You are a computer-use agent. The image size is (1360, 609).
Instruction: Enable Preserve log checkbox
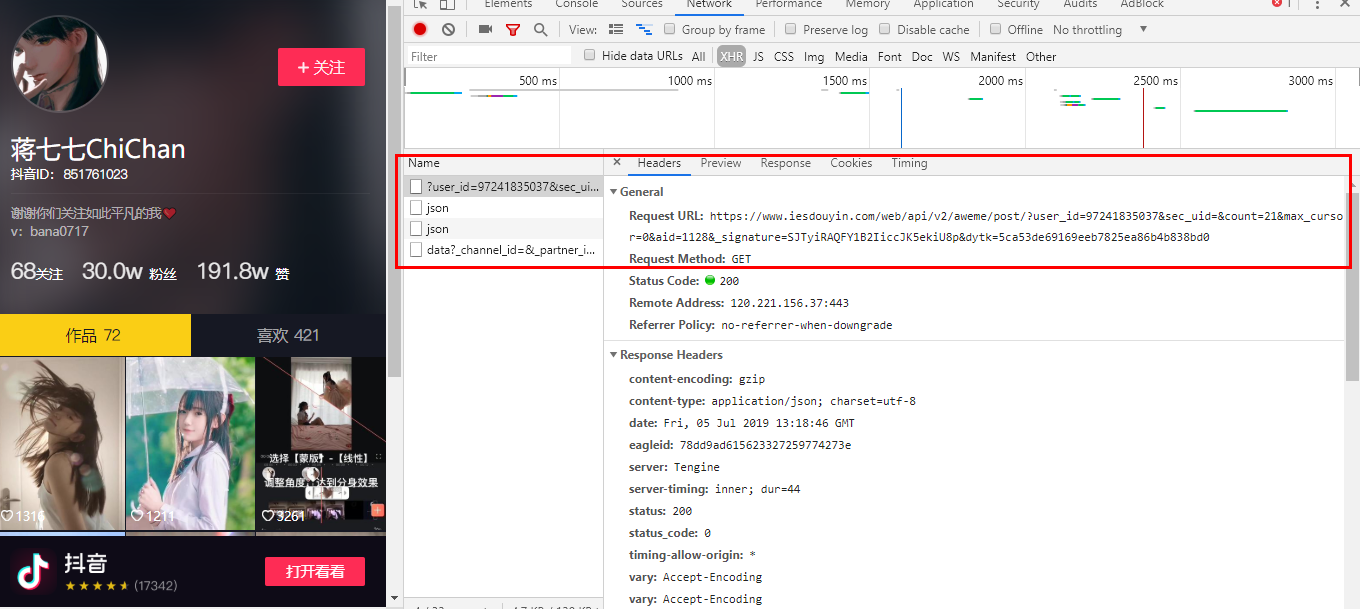tap(791, 29)
